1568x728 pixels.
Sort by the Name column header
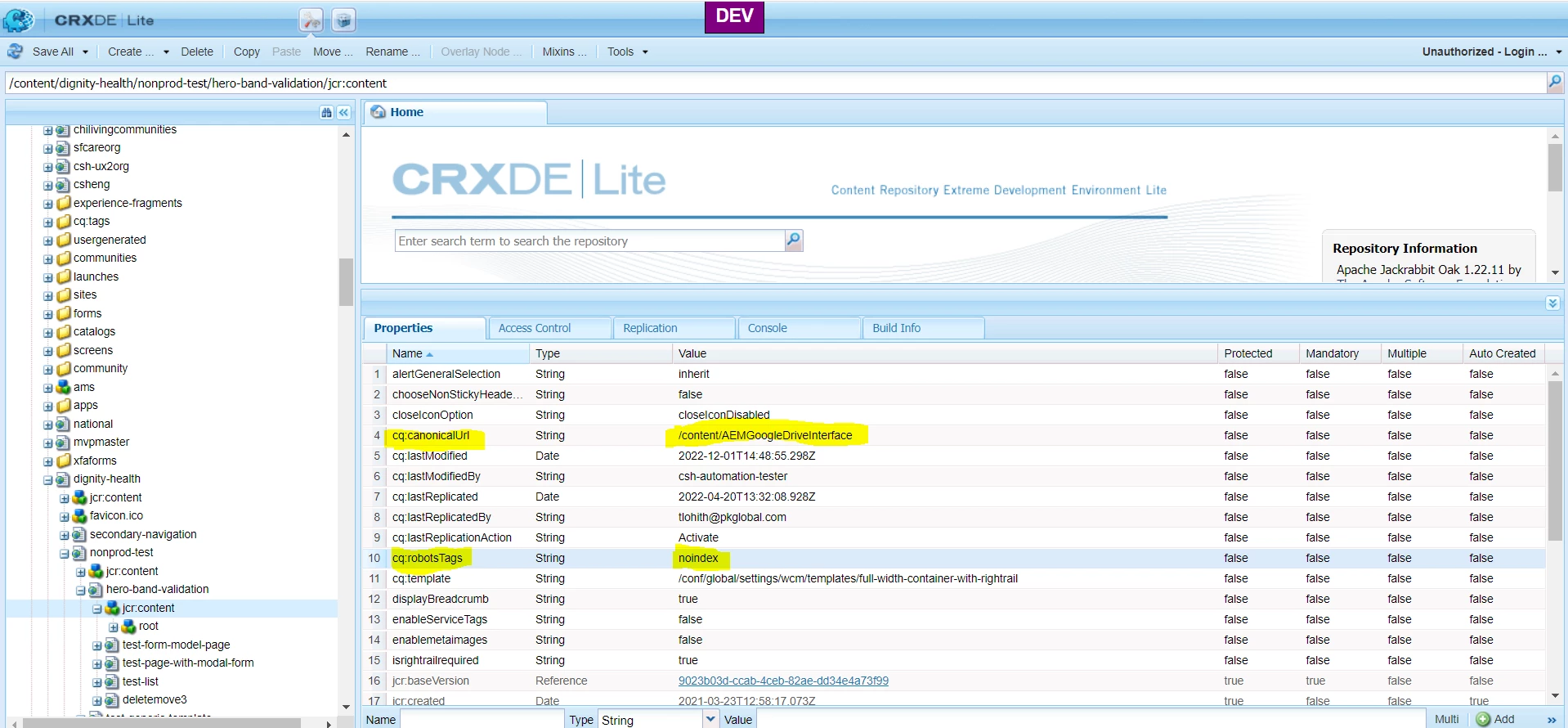coord(458,353)
